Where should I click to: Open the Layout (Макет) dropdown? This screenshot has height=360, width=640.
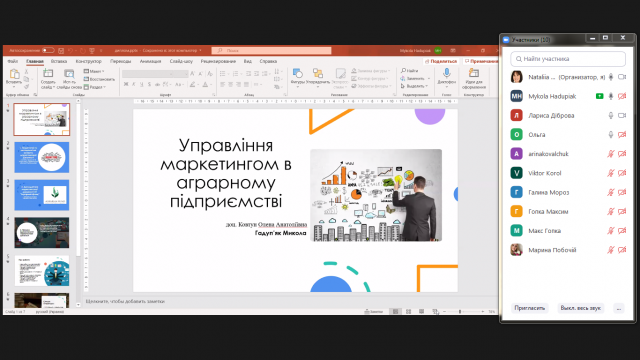click(x=94, y=71)
